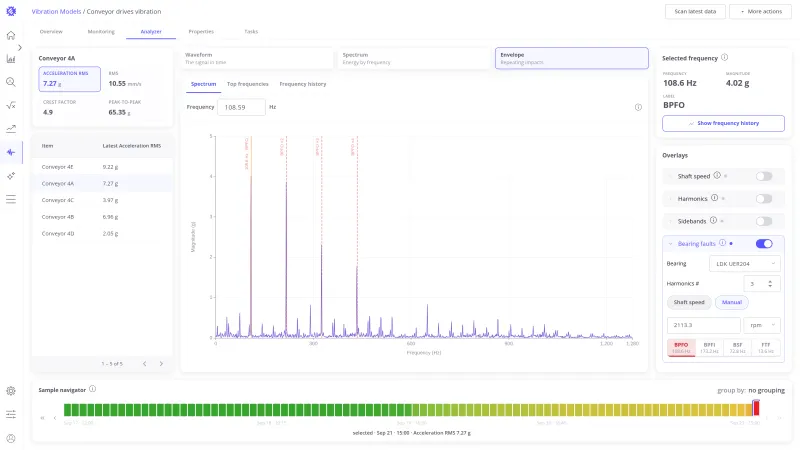800x450 pixels.
Task: Go to next page of conveyor list
Action: [161, 364]
